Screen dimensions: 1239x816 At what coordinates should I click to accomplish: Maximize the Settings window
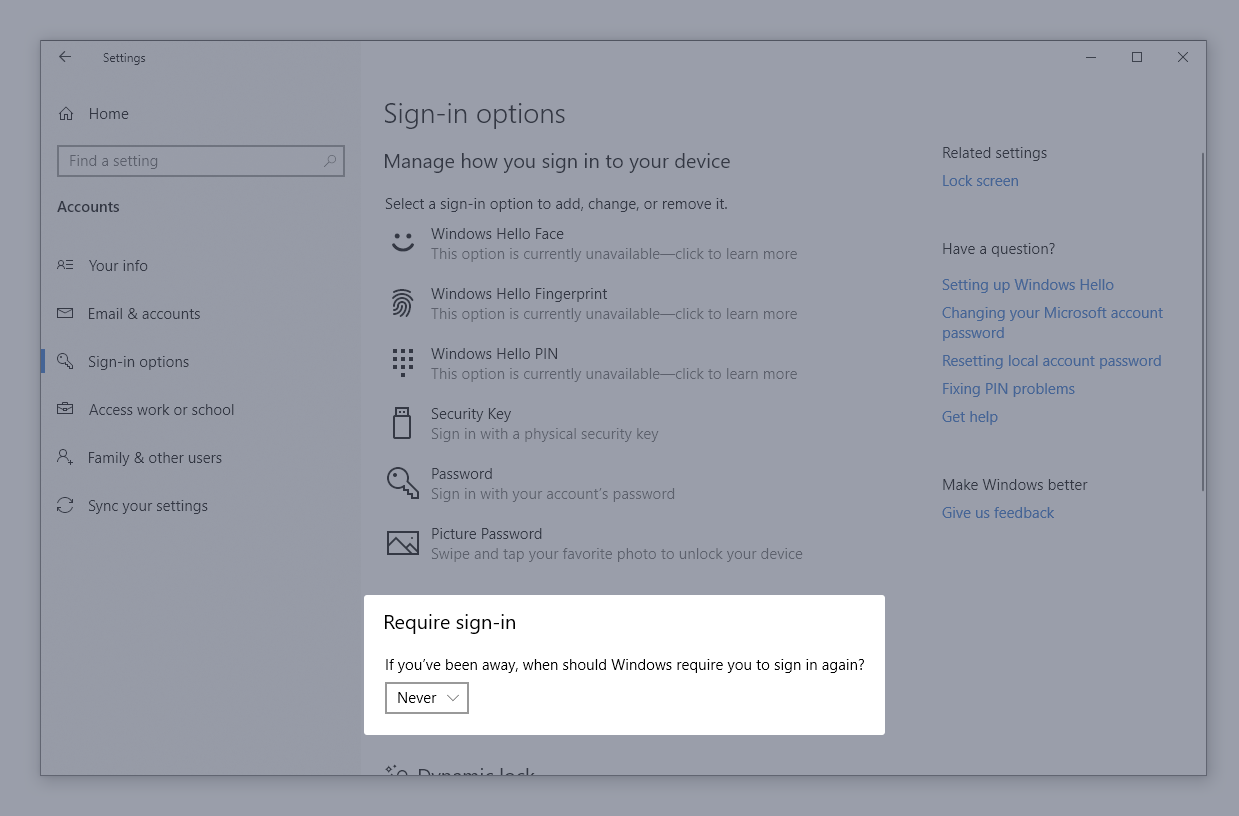click(x=1137, y=58)
